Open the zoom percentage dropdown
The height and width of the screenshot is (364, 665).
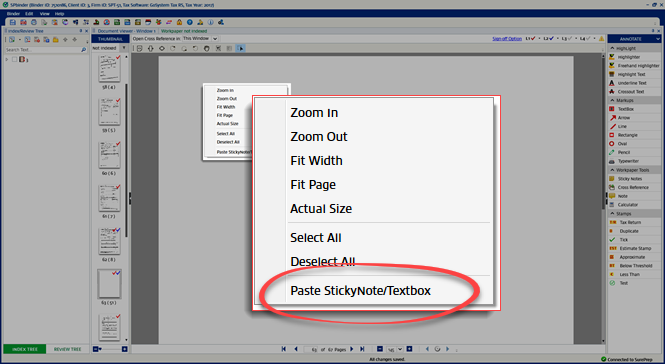click(400, 349)
